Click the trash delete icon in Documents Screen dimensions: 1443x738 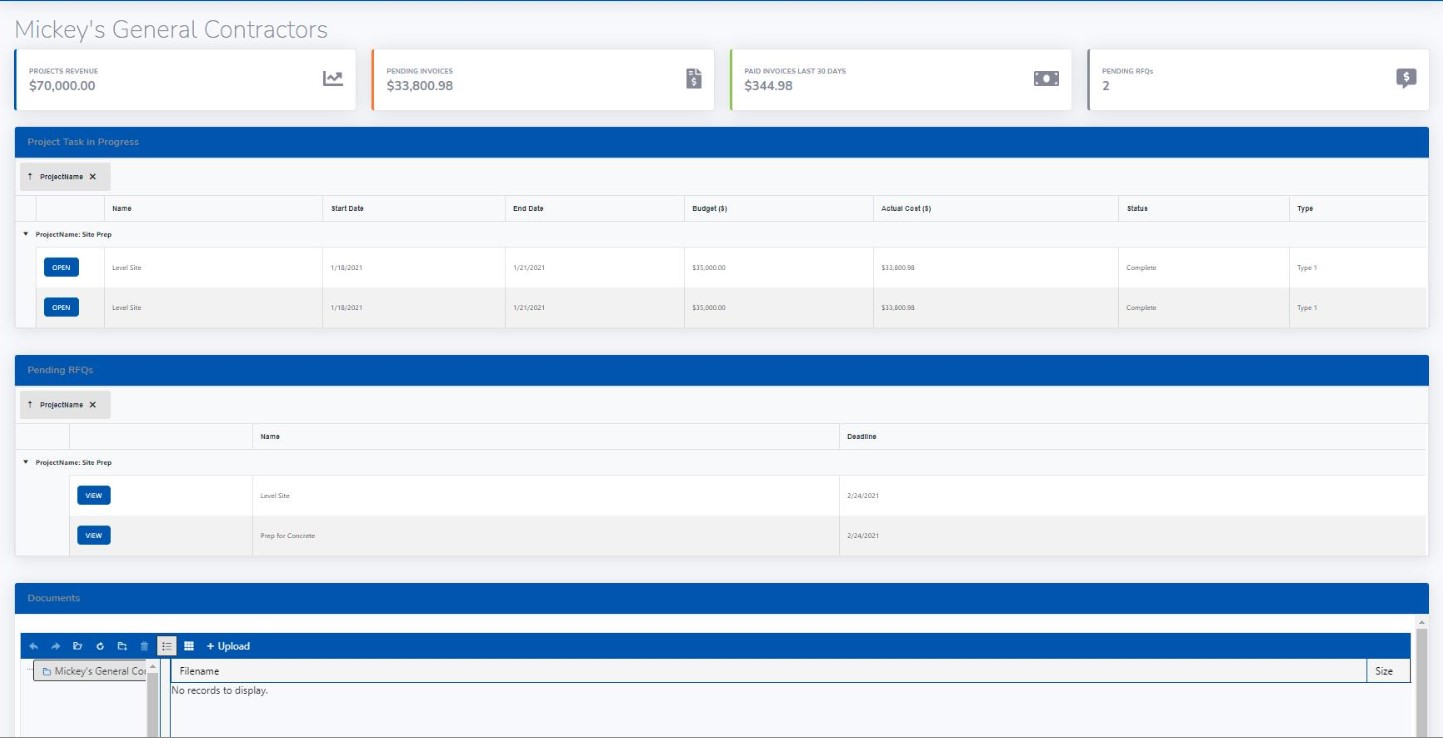(144, 646)
